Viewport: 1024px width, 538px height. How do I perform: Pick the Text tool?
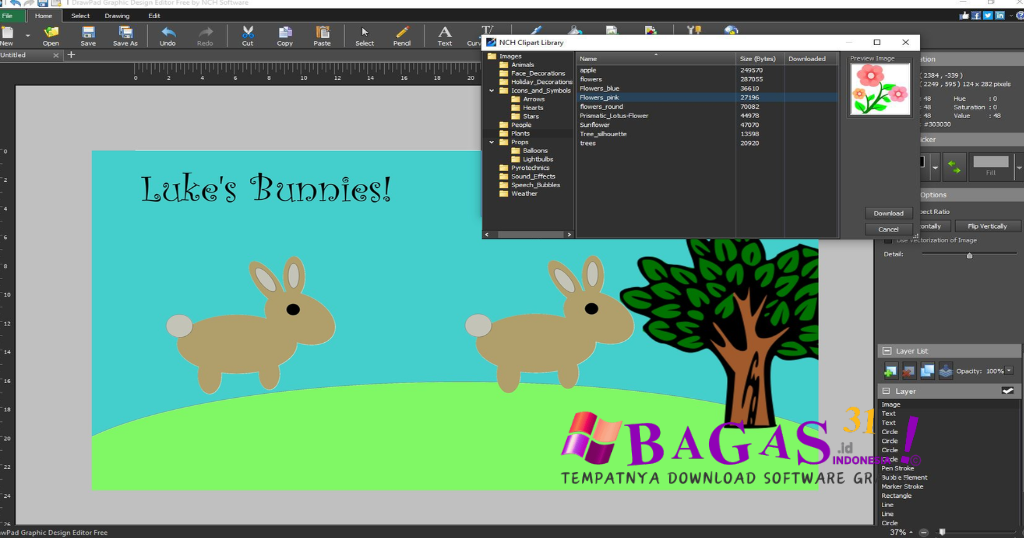pos(445,36)
